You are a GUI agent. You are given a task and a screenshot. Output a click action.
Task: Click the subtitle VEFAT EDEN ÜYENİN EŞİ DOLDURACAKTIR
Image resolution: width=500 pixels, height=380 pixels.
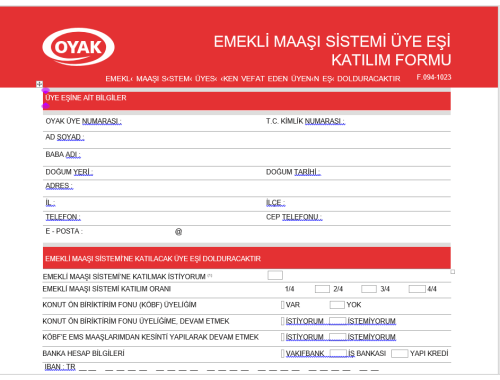pyautogui.click(x=320, y=79)
